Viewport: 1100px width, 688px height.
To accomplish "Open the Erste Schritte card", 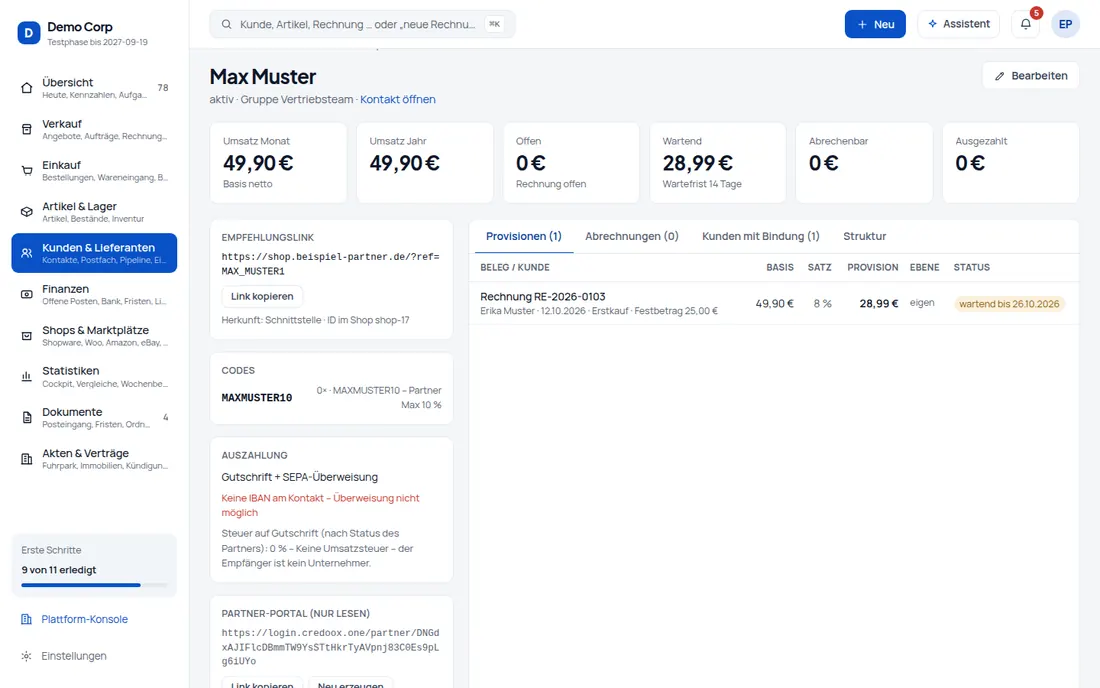I will [x=94, y=565].
